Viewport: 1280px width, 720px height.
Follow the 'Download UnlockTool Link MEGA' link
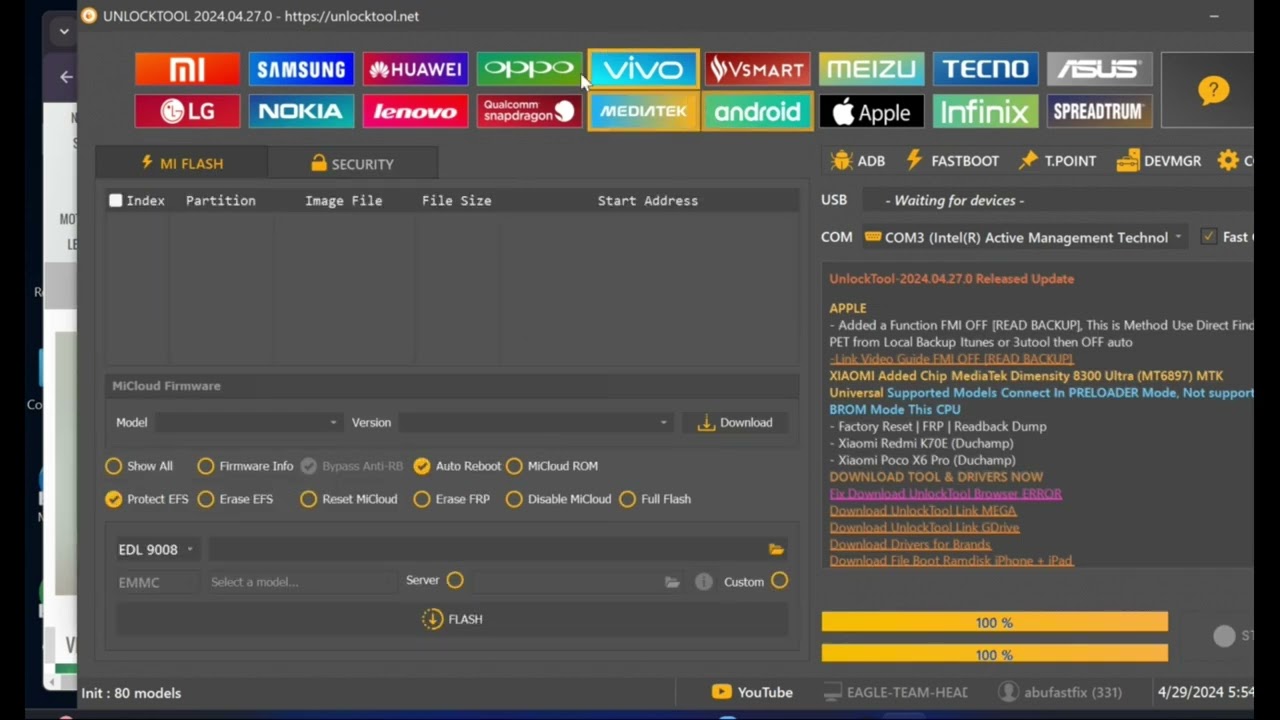(x=922, y=510)
